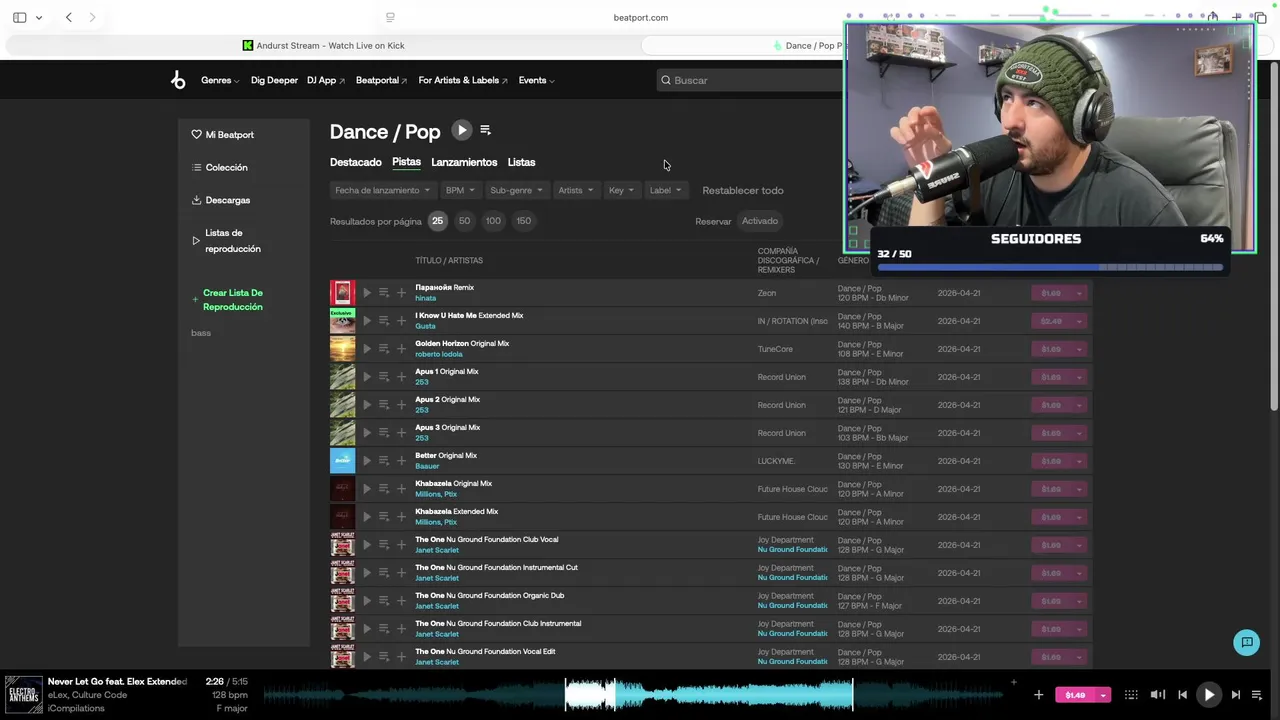
Task: Add Khabazela Original Mix to queue
Action: tap(383, 489)
